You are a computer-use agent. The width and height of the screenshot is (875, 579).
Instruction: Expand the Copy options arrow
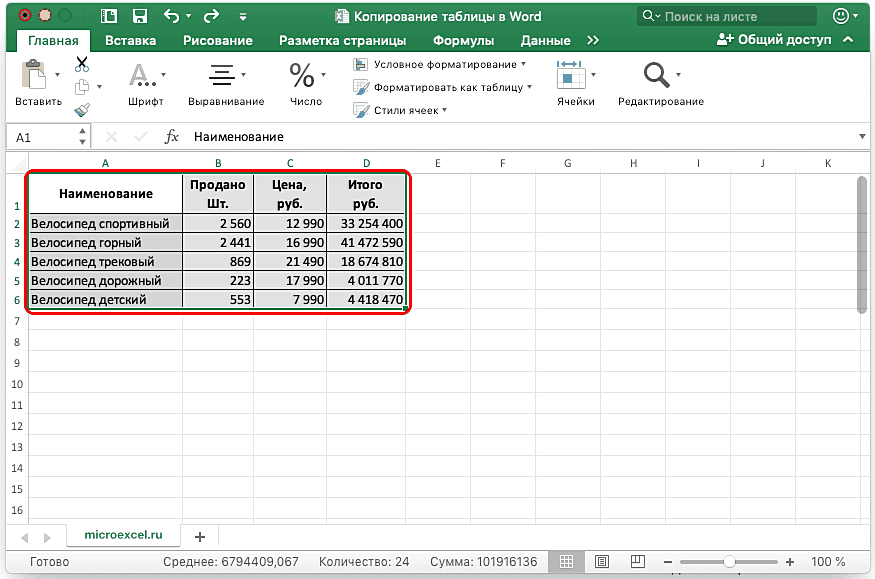coord(99,87)
